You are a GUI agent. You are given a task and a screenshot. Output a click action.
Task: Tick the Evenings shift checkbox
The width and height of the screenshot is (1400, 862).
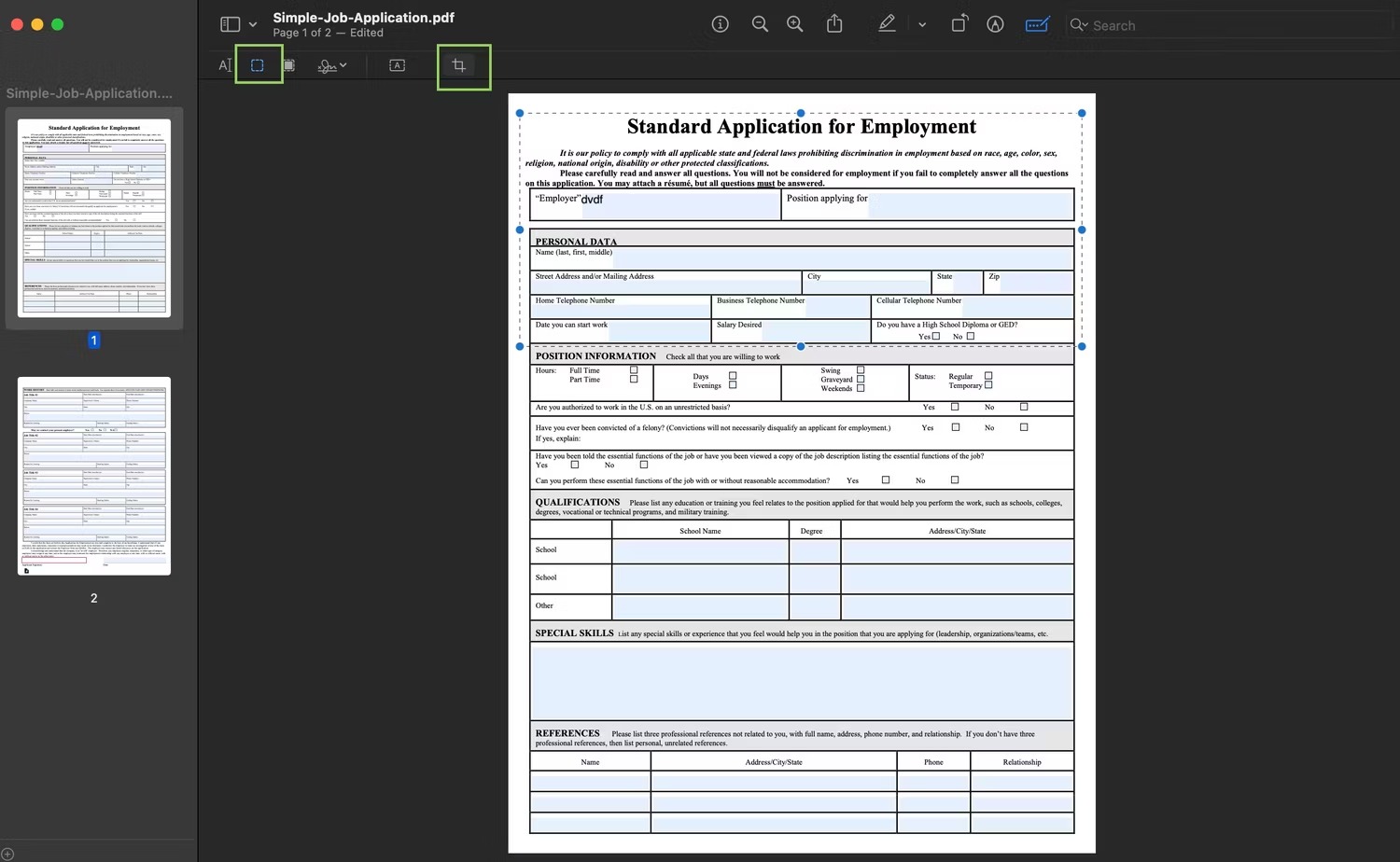(733, 385)
